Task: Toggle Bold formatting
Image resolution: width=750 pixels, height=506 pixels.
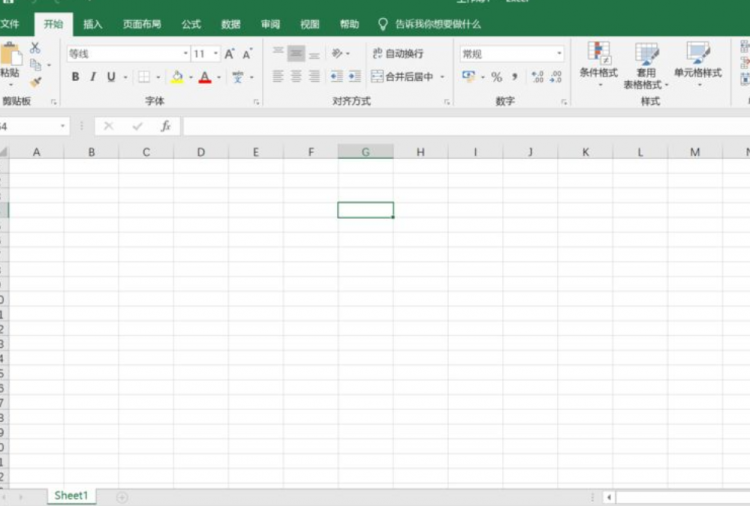Action: click(x=75, y=77)
